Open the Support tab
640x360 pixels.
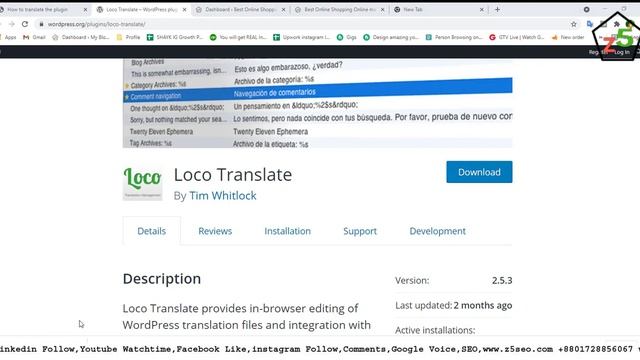coord(360,231)
